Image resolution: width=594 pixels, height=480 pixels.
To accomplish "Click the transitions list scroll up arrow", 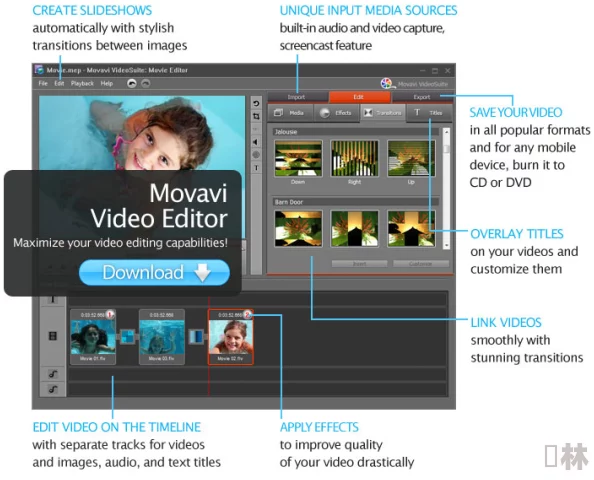I will coord(446,132).
